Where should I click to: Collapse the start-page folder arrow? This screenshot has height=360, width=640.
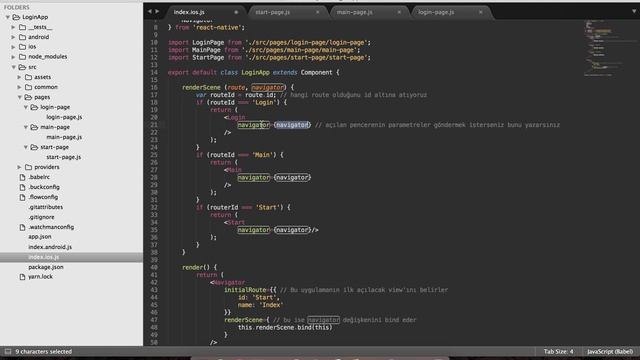(x=25, y=147)
